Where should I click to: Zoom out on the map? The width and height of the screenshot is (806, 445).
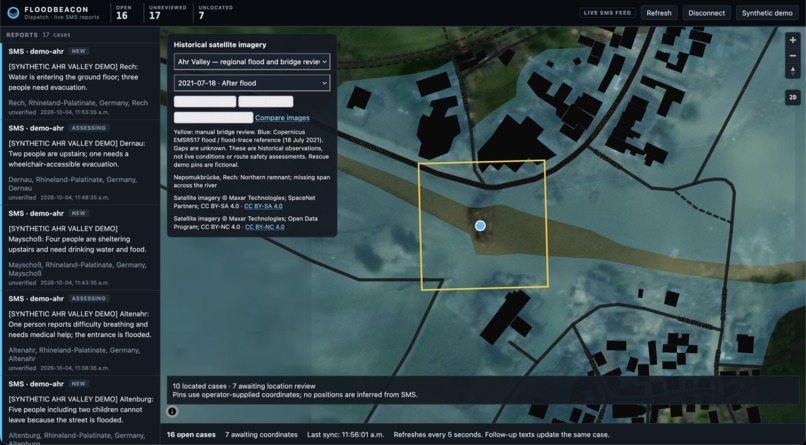click(x=792, y=55)
